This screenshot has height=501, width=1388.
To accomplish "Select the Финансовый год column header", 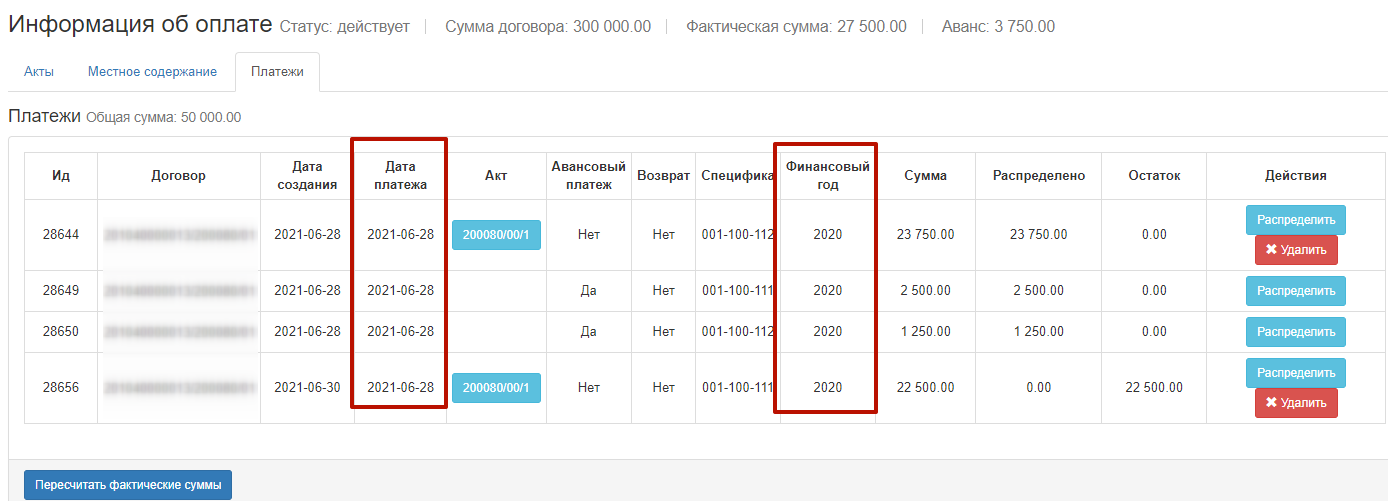I will [827, 176].
